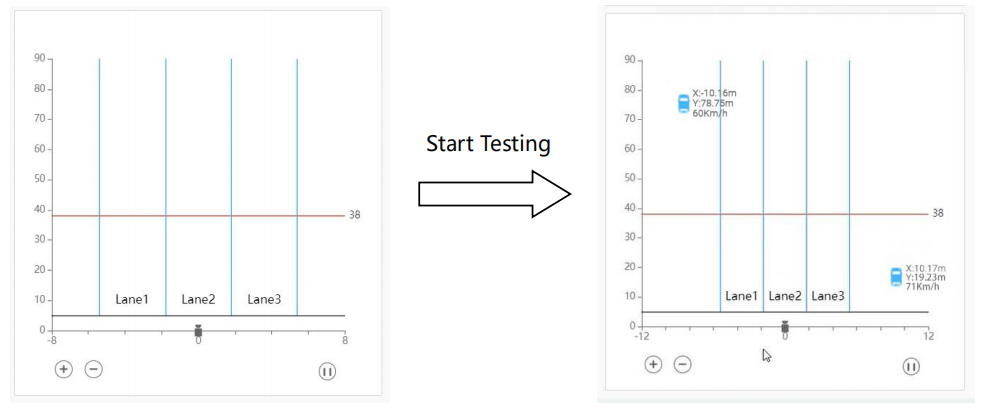
Task: Pause the right chart with pause icon
Action: coord(911,366)
